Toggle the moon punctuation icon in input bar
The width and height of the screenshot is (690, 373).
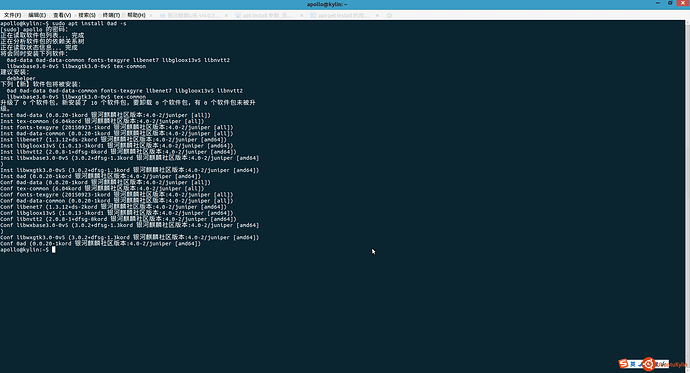(641, 364)
